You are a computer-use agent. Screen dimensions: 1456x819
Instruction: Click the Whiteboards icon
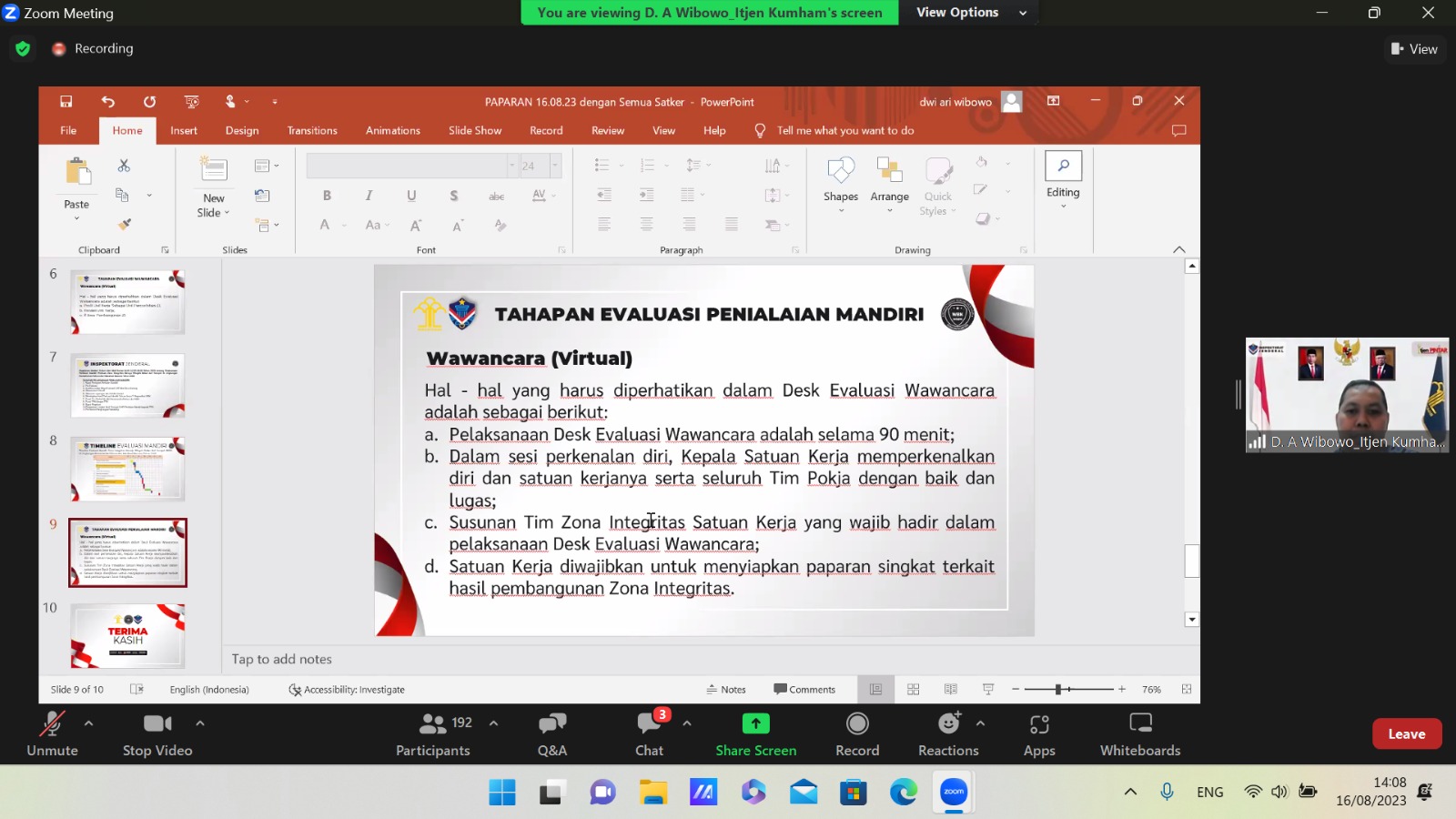(x=1139, y=733)
